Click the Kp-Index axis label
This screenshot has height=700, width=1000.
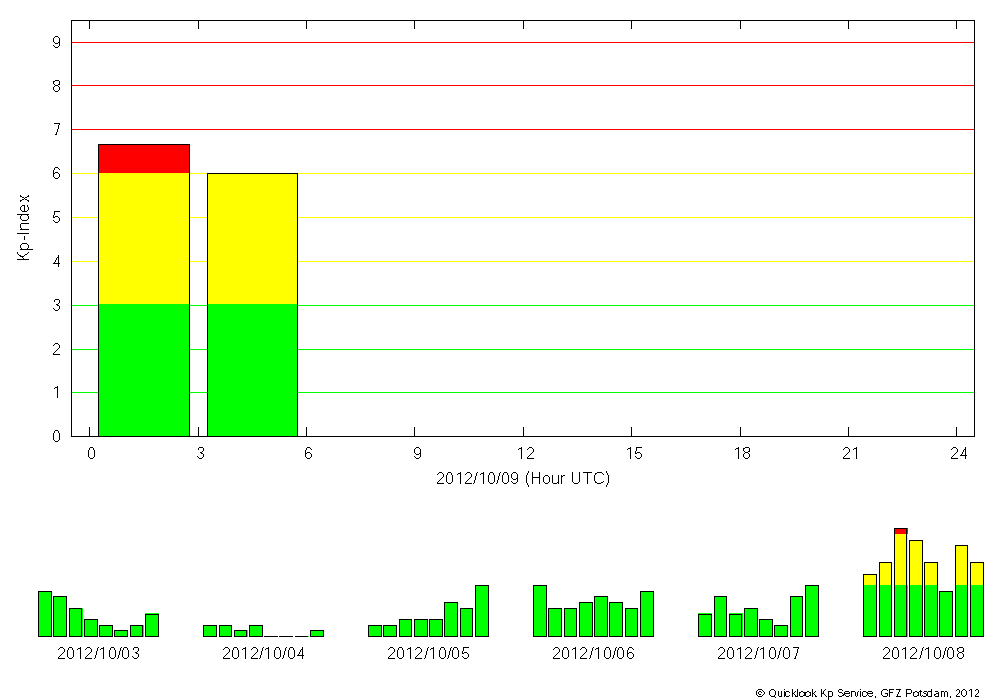tap(24, 228)
